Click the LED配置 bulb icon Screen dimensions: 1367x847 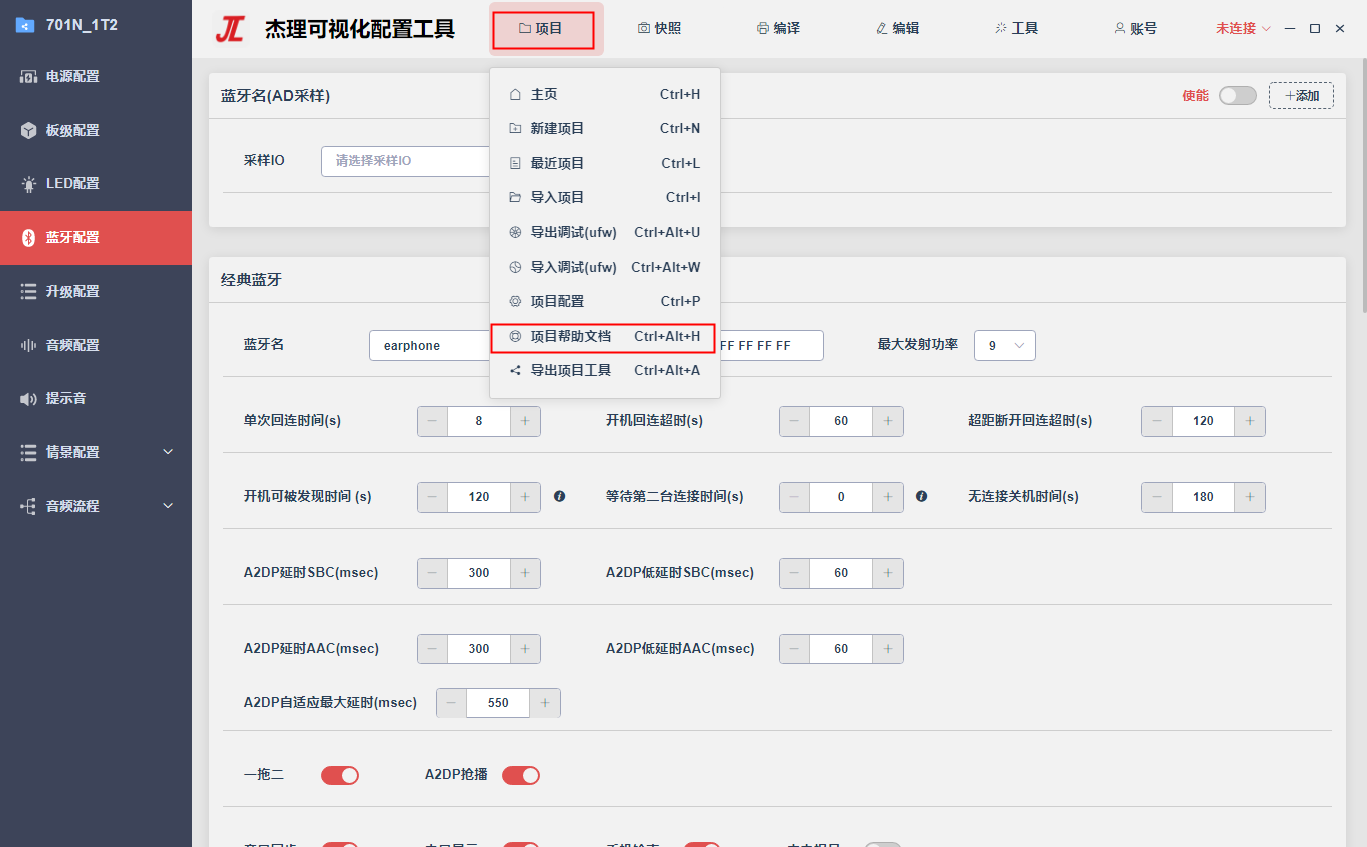(x=28, y=184)
